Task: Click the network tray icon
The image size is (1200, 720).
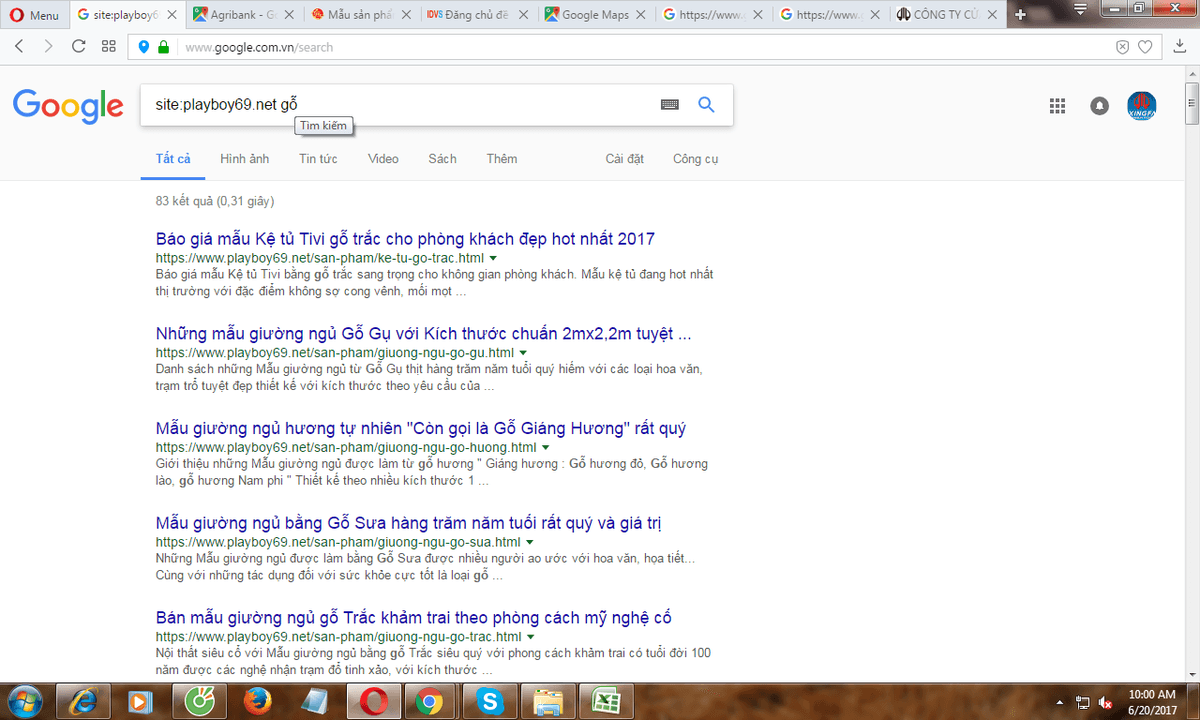Action: [1082, 702]
